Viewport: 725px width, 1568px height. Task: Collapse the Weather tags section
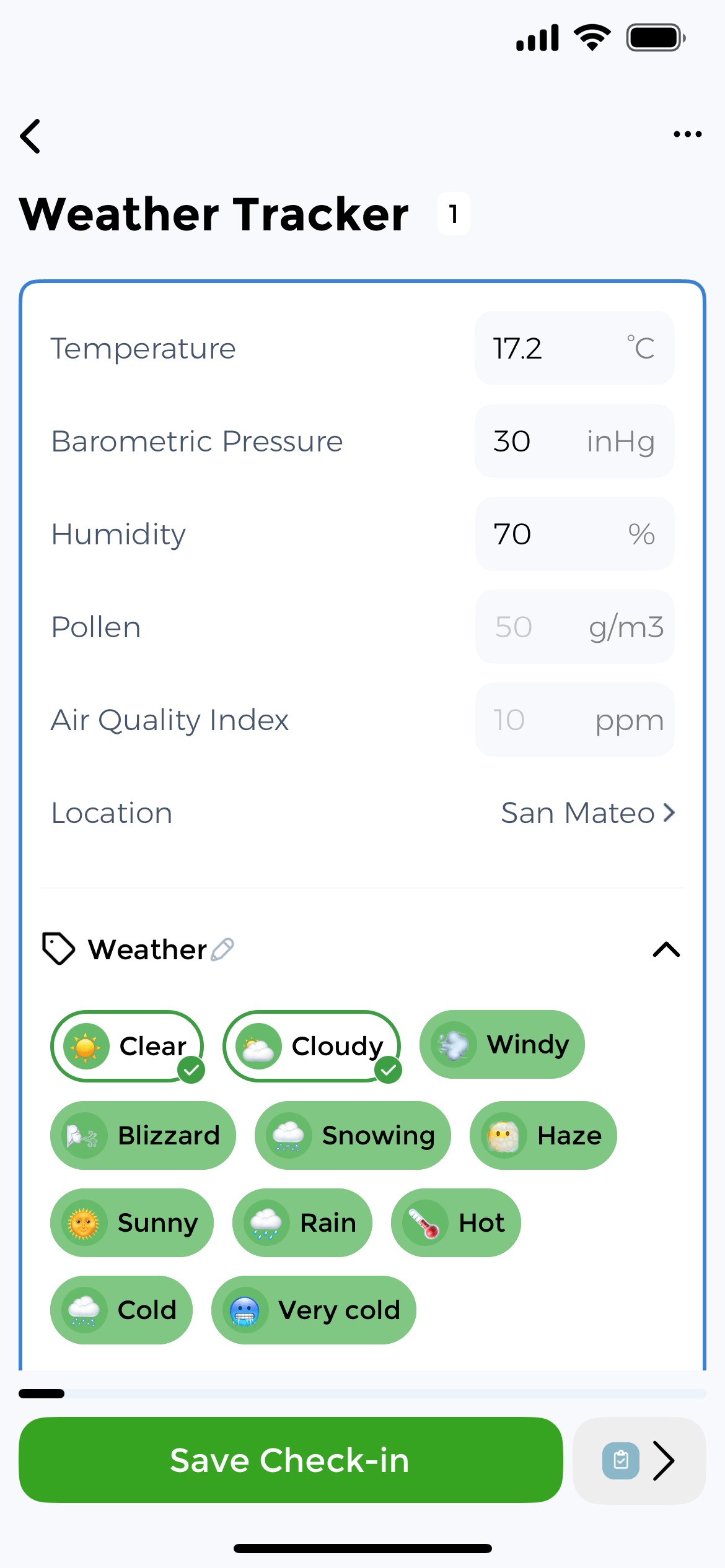pos(666,949)
